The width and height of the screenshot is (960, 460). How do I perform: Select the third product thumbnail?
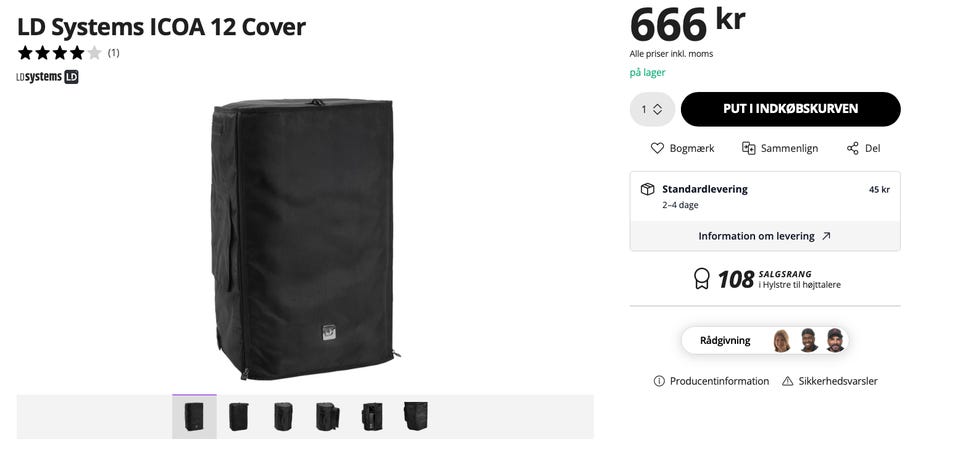pos(283,417)
